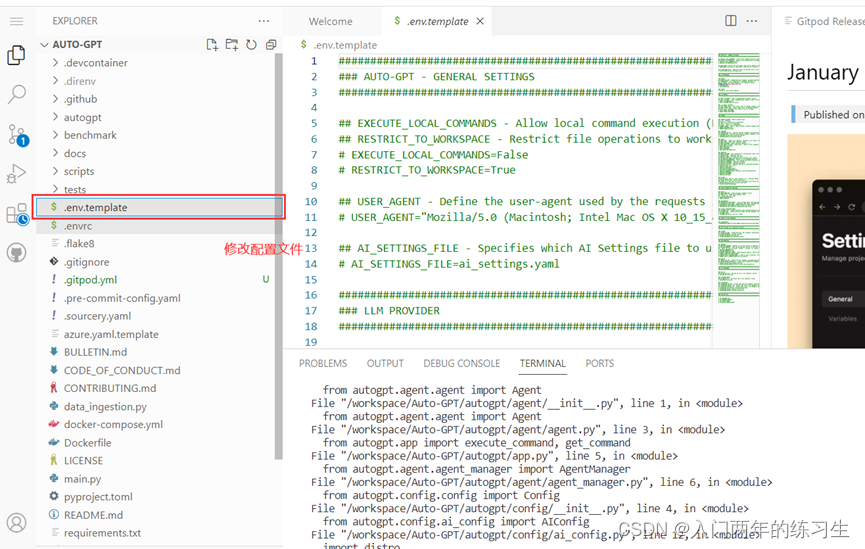Click Gitpod settings thumbnail image
This screenshot has height=549, width=865.
point(826,241)
